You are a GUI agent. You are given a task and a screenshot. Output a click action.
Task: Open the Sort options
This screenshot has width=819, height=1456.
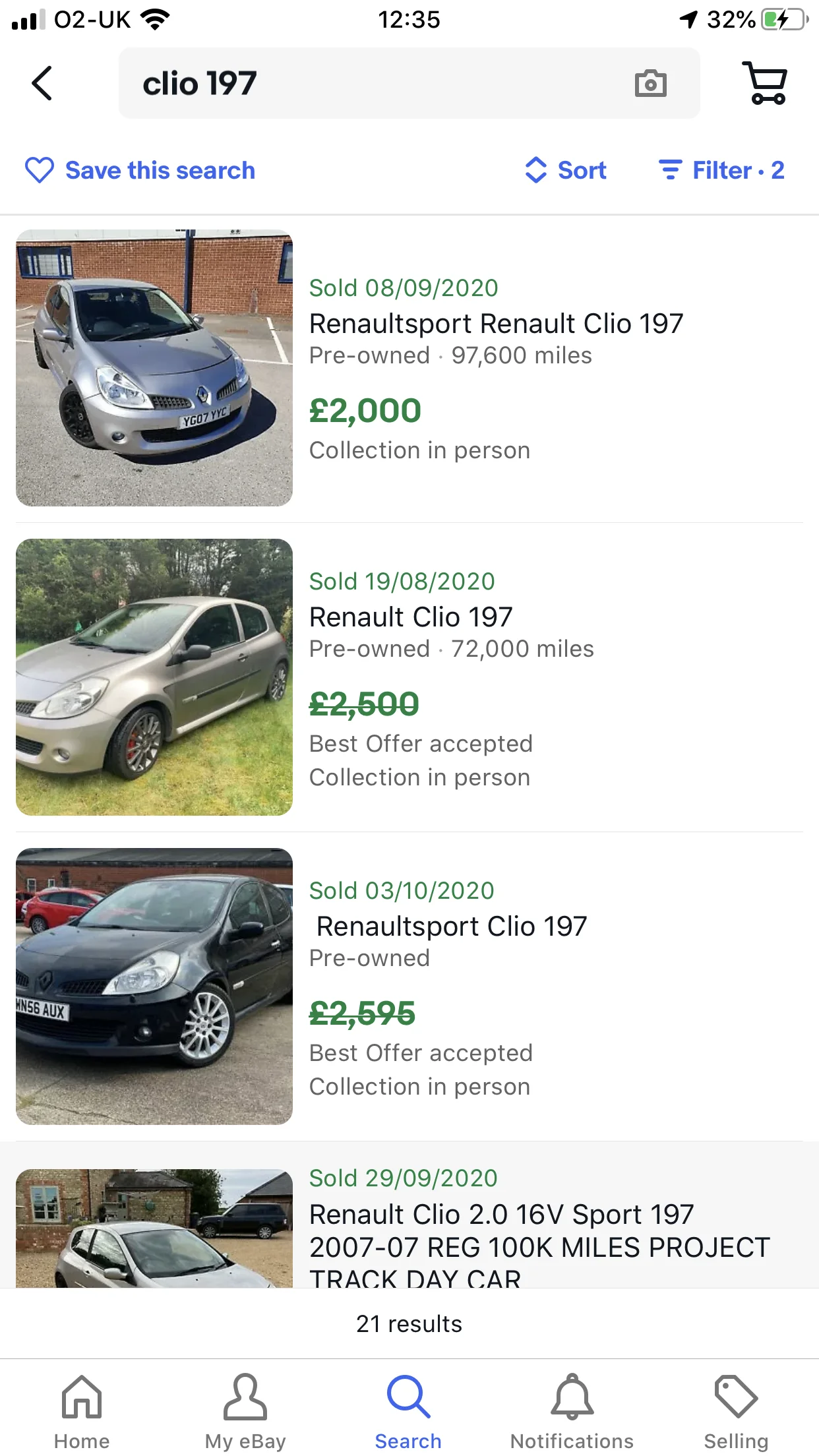pos(565,170)
